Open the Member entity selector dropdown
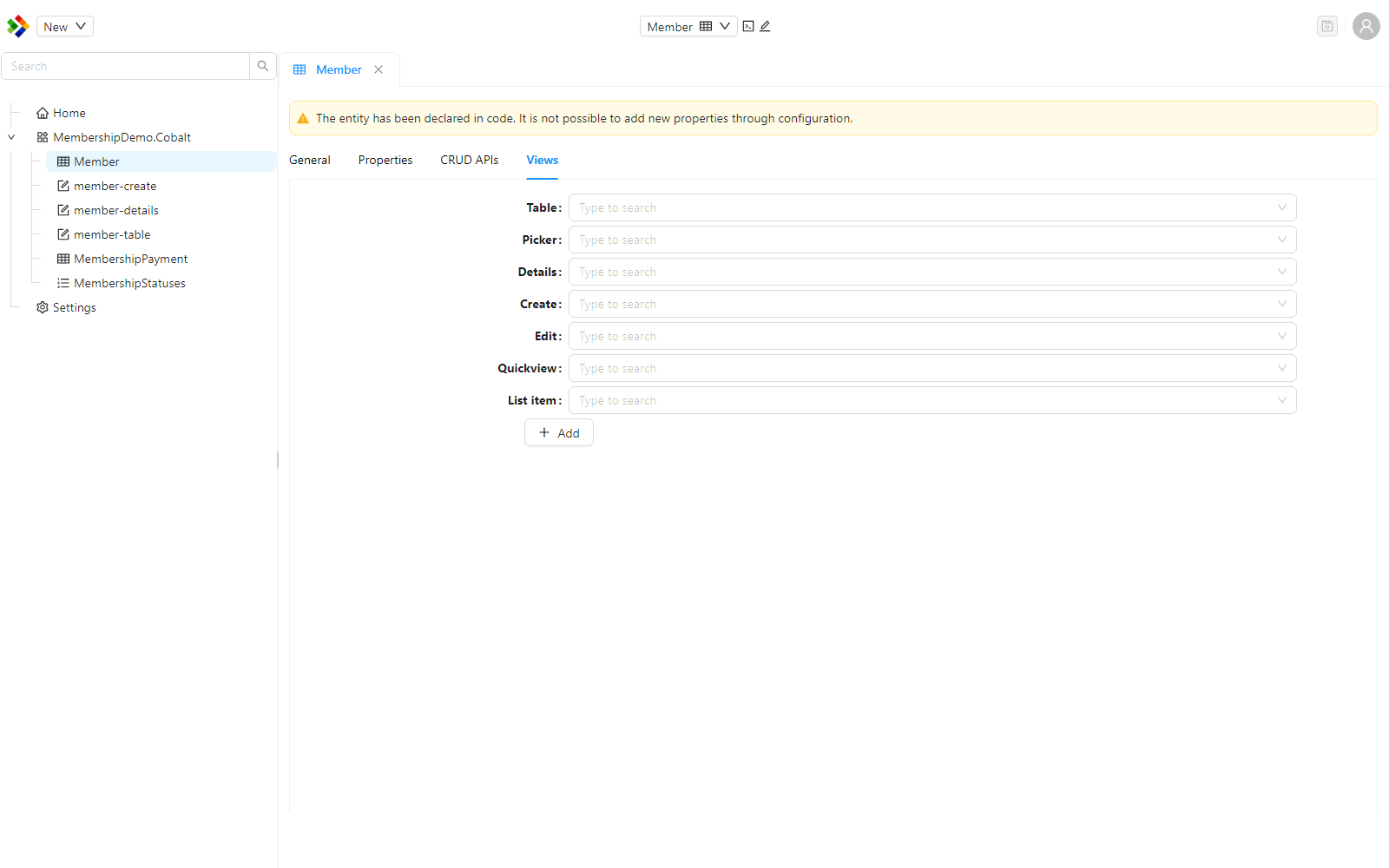The height and width of the screenshot is (868, 1389). [688, 26]
